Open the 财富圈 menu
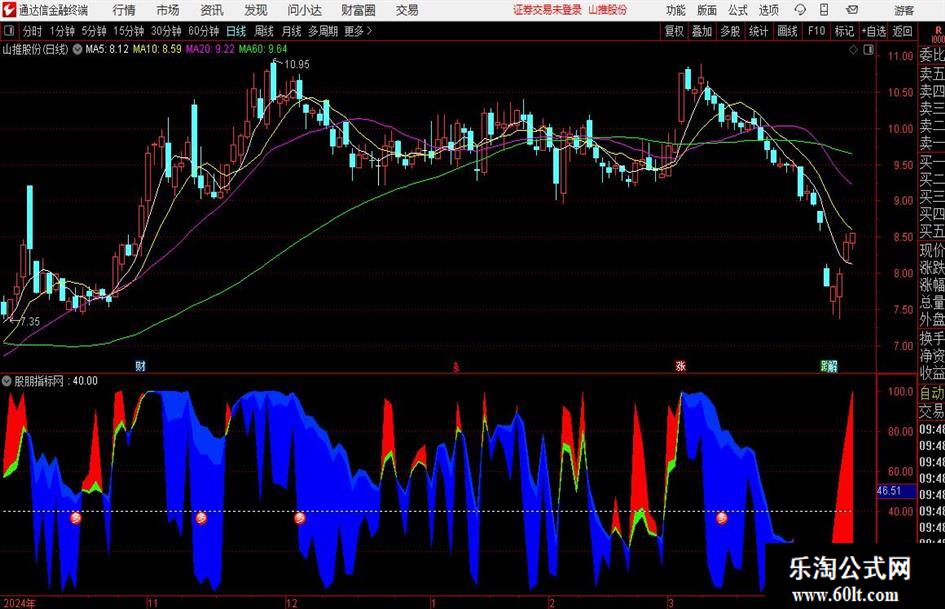Image resolution: width=945 pixels, height=609 pixels. [358, 10]
